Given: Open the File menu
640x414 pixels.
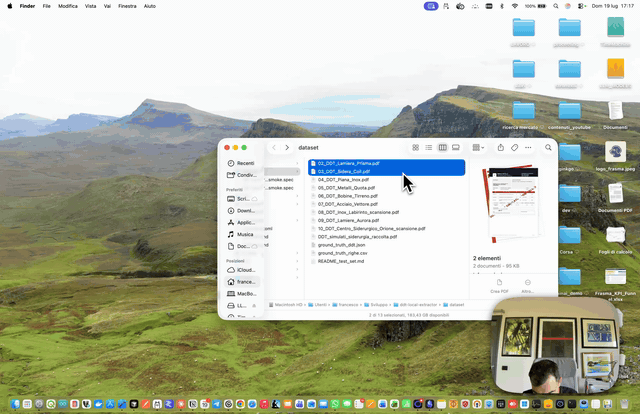Looking at the screenshot, I should [x=47, y=6].
